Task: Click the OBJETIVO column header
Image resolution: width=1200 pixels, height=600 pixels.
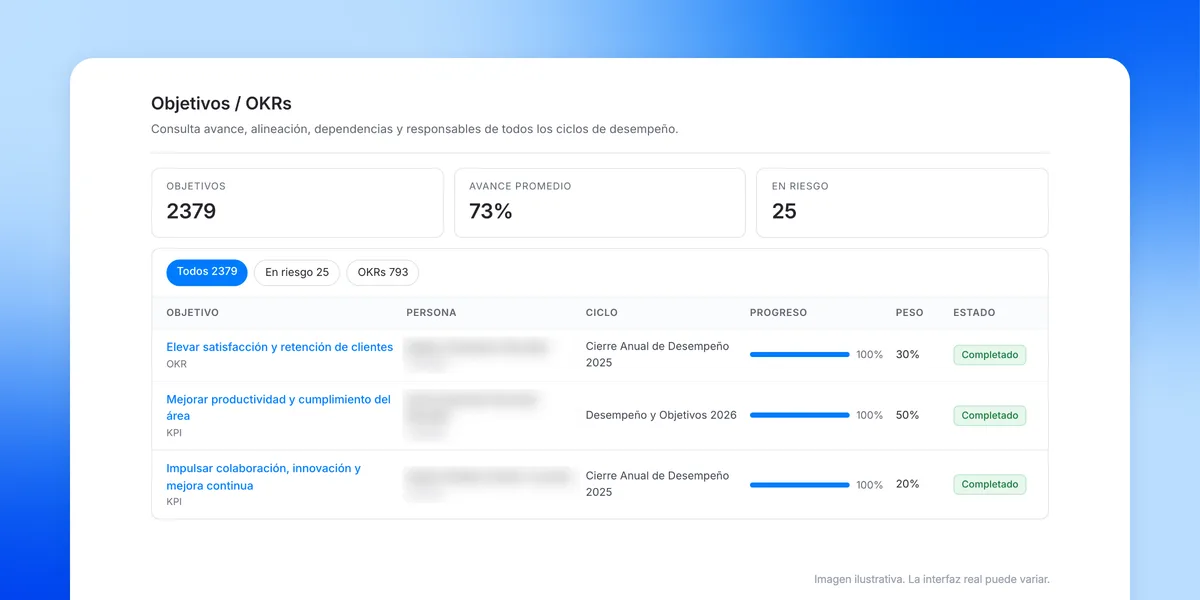Action: [x=193, y=313]
